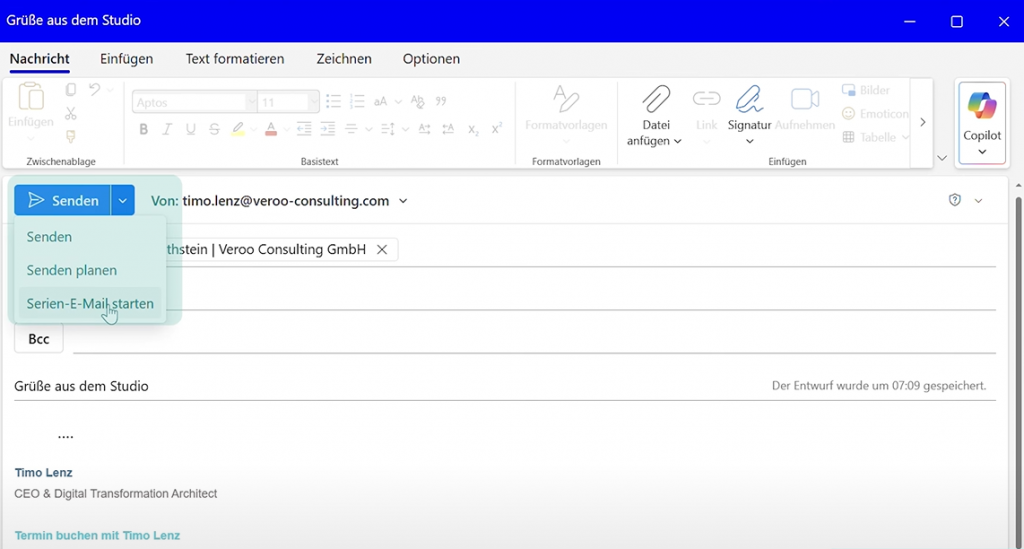Select Senden planen menu entry

click(89, 270)
